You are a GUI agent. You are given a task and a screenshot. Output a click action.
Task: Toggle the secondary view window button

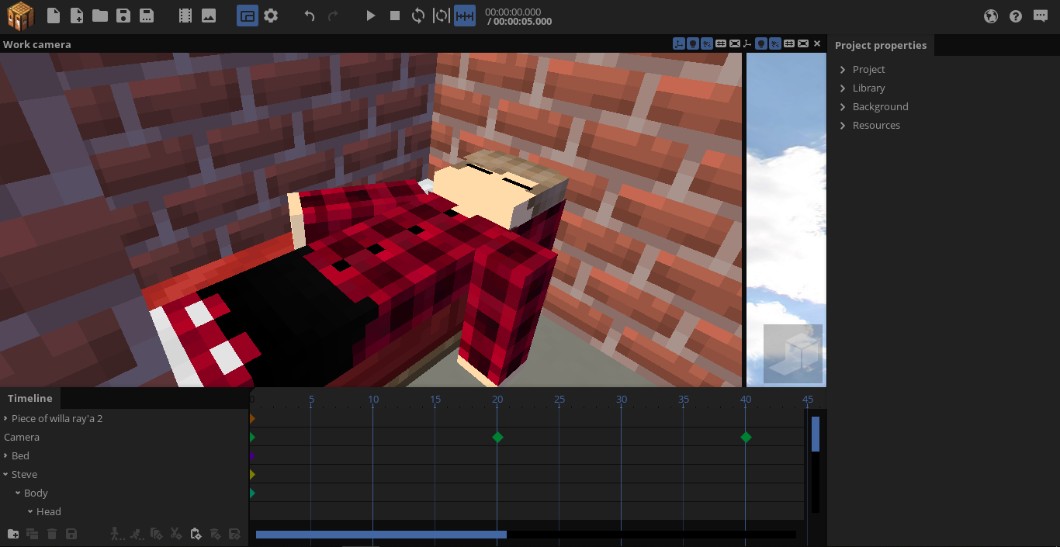[x=247, y=16]
